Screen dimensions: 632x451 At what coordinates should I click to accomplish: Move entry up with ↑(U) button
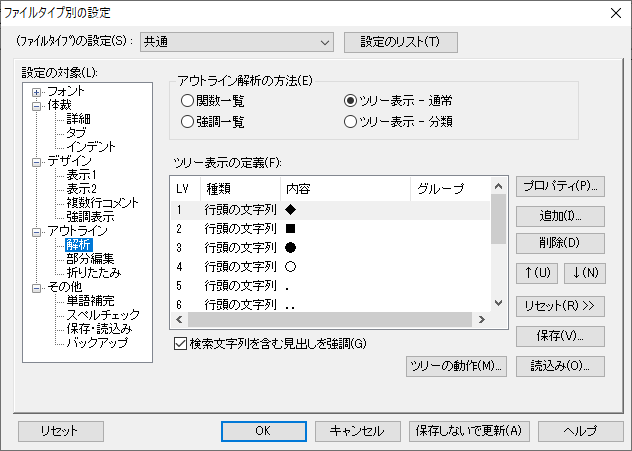click(x=537, y=273)
